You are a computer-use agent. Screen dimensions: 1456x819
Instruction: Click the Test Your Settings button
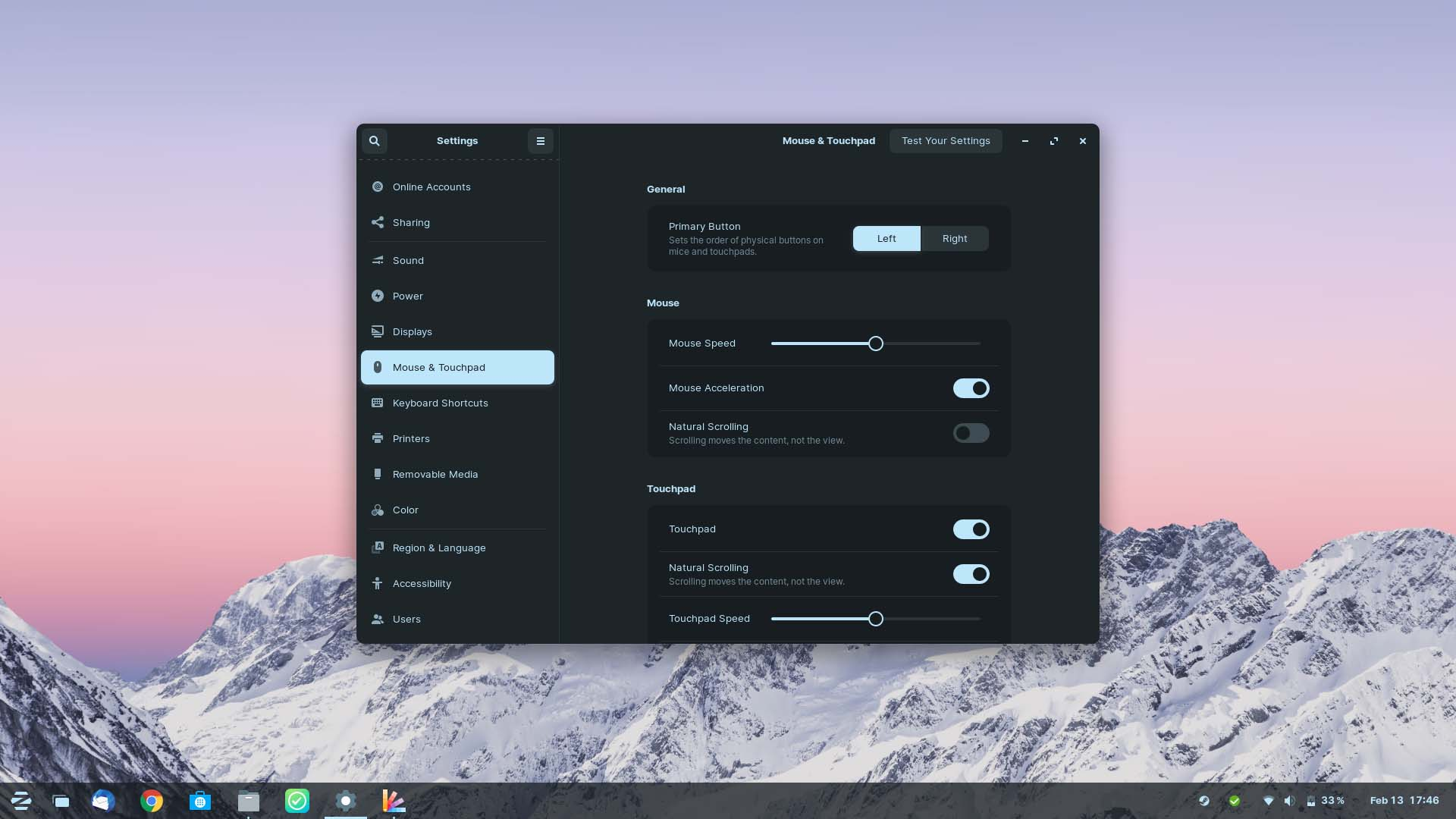point(945,141)
